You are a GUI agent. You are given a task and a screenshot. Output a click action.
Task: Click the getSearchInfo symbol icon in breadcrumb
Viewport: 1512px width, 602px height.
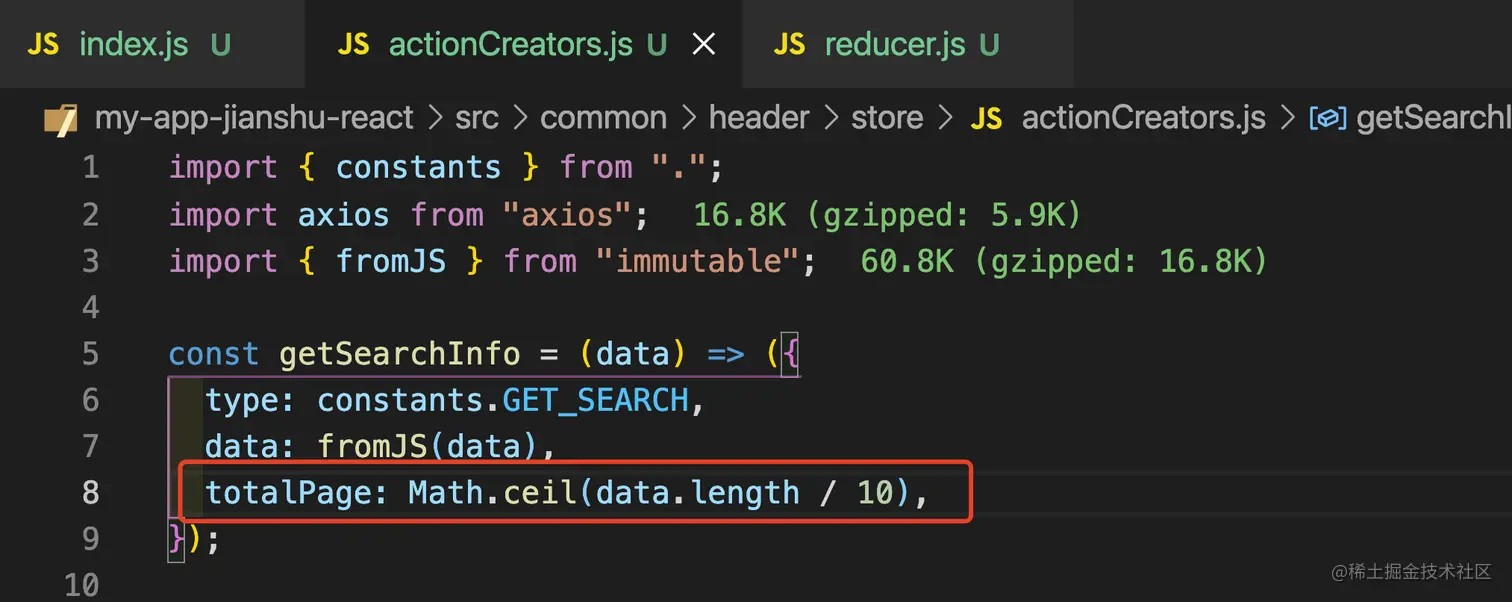[x=1327, y=119]
